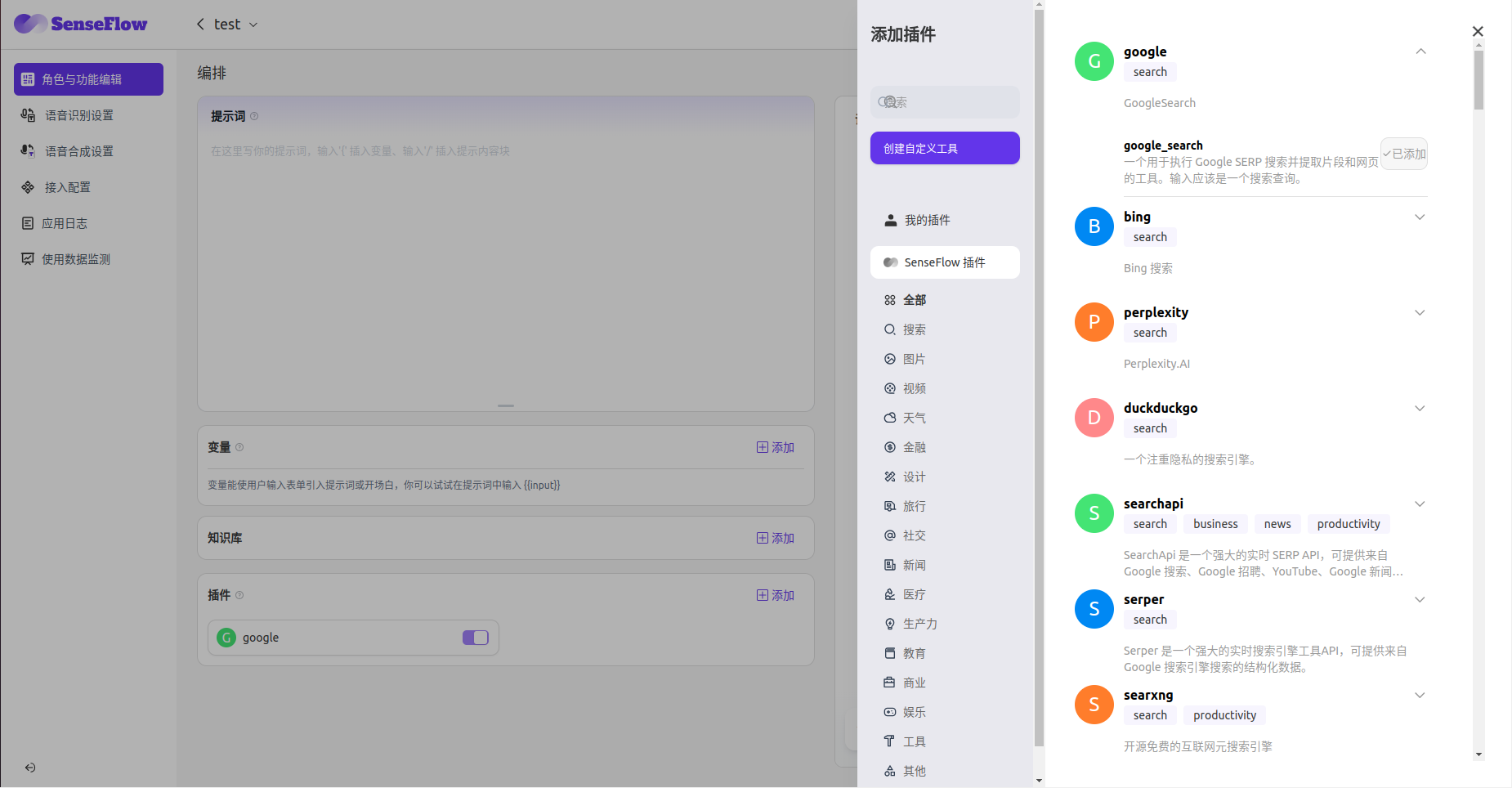Close the 添加插件 panel
The height and width of the screenshot is (788, 1512).
(1478, 31)
